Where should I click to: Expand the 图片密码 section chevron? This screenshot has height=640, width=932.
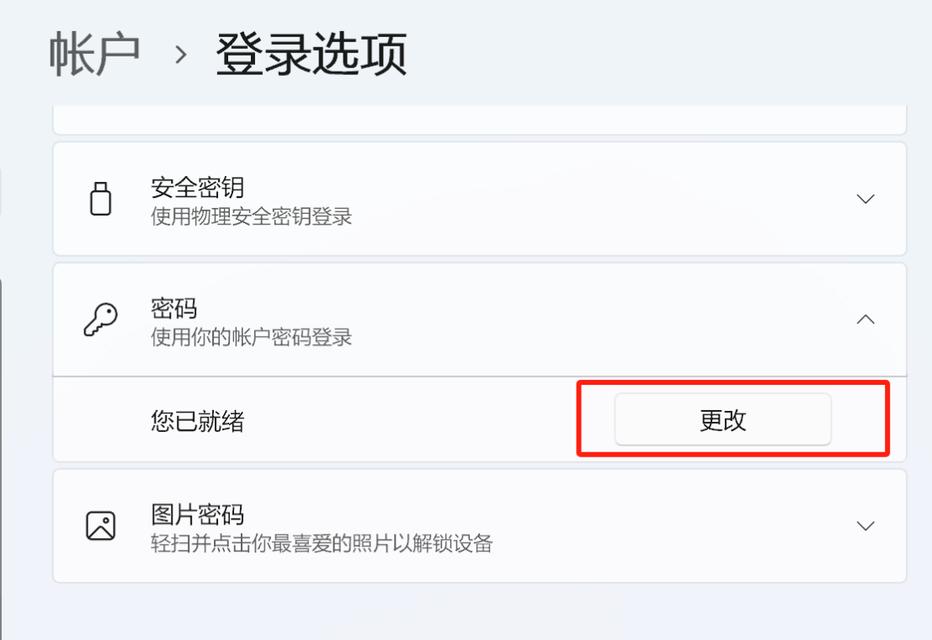pos(866,526)
